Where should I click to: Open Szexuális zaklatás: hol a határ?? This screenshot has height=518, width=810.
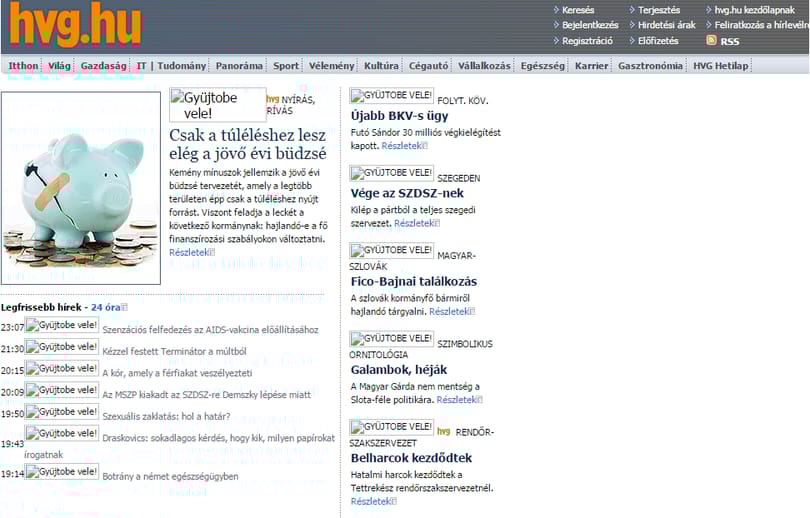(x=166, y=416)
